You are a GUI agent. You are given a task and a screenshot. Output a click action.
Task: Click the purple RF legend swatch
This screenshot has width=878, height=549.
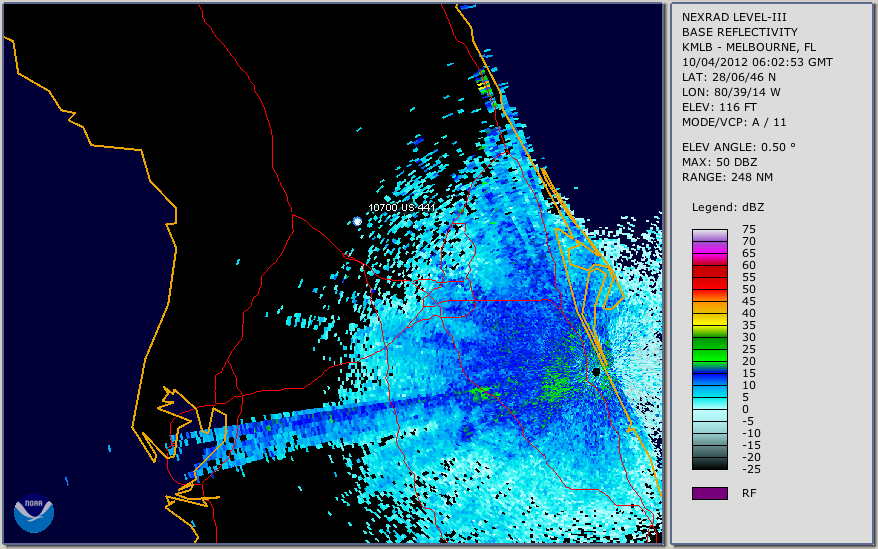coord(709,493)
